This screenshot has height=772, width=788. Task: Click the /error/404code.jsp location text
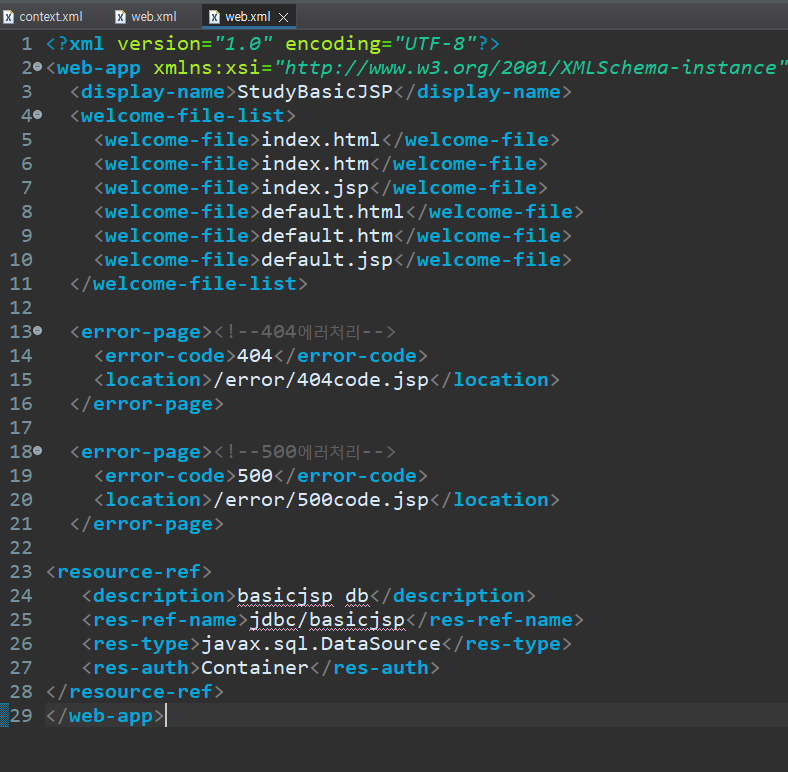tap(321, 380)
